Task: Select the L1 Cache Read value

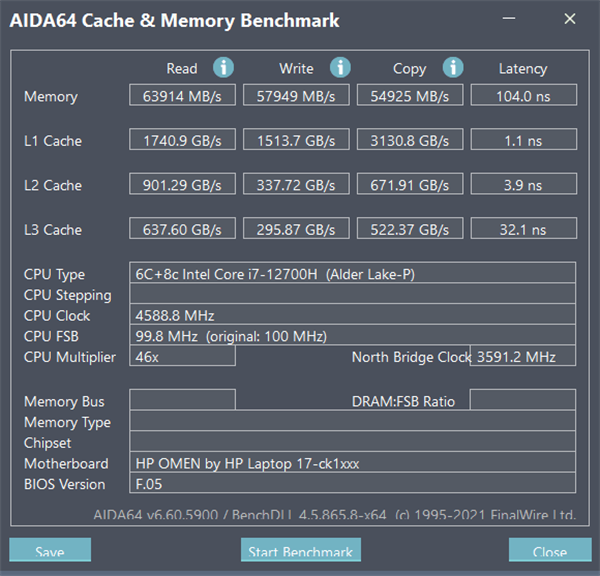Action: [x=182, y=141]
